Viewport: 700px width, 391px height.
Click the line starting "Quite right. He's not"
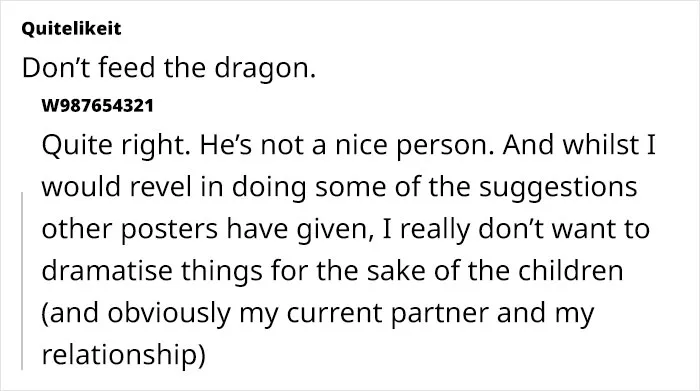point(349,145)
